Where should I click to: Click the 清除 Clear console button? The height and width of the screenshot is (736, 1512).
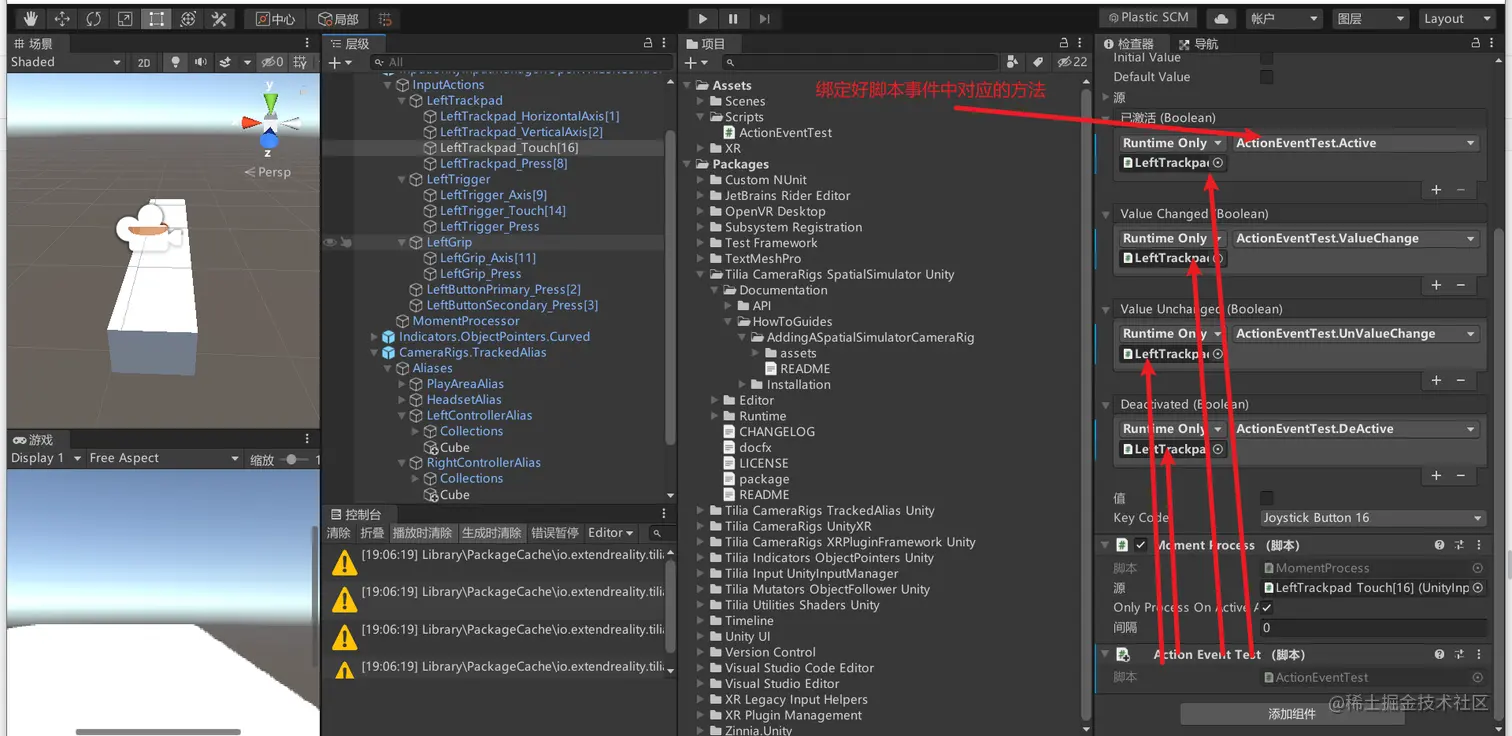click(339, 533)
